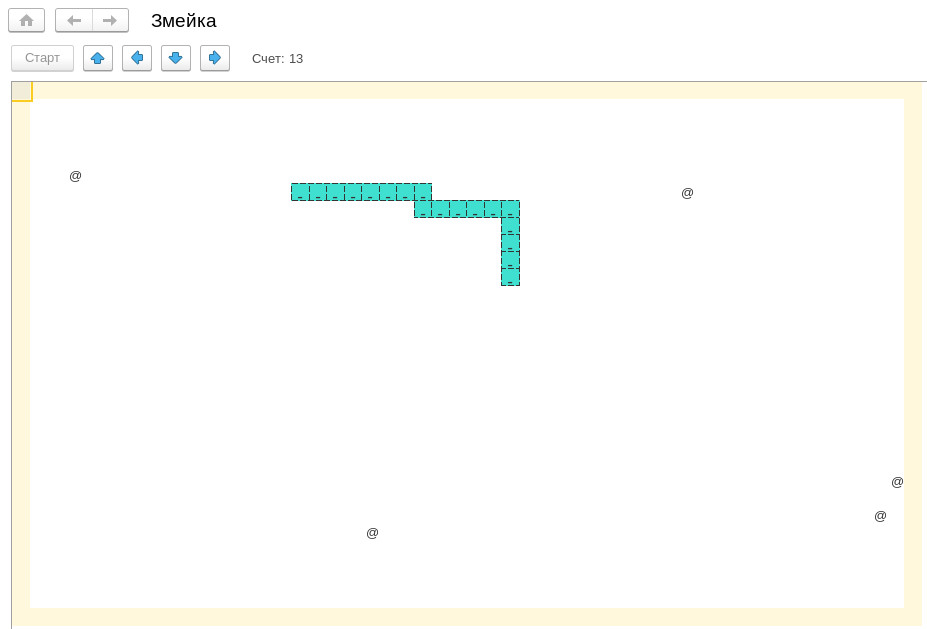Click the leftmost segment of the snake
Viewport: 927px width, 629px height.
click(300, 192)
